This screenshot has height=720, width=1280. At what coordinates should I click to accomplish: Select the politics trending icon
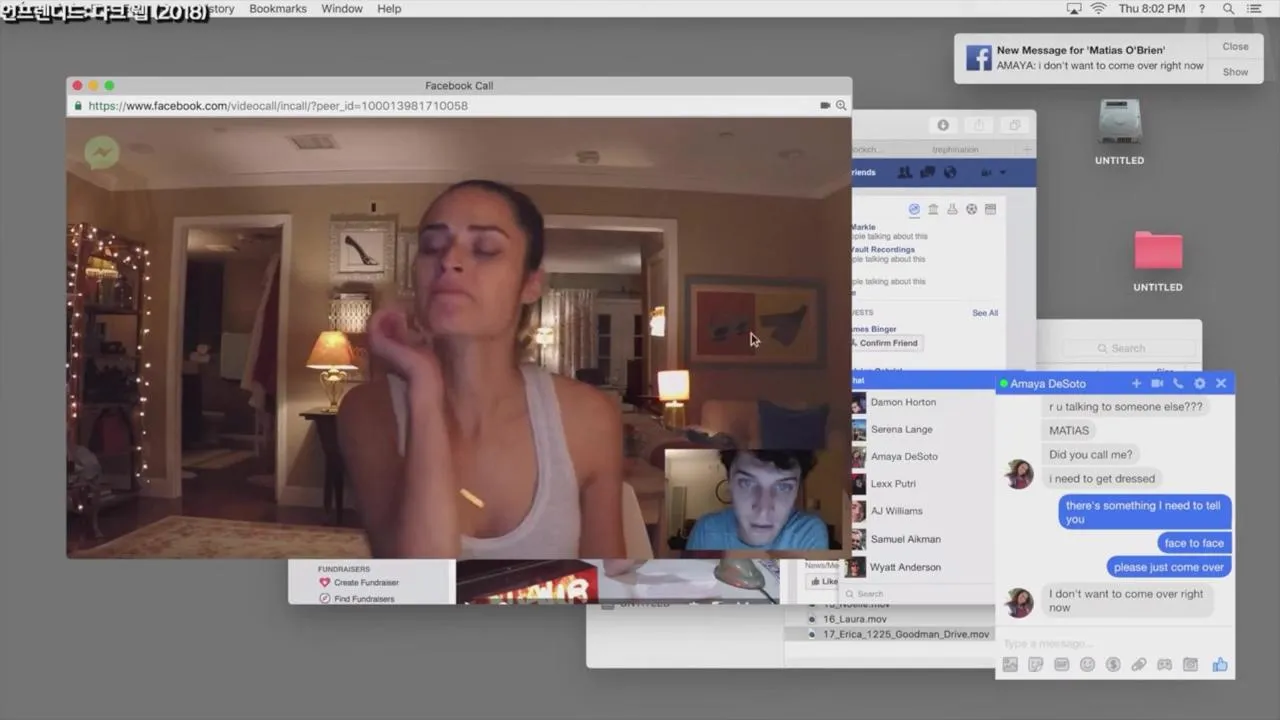coord(933,209)
